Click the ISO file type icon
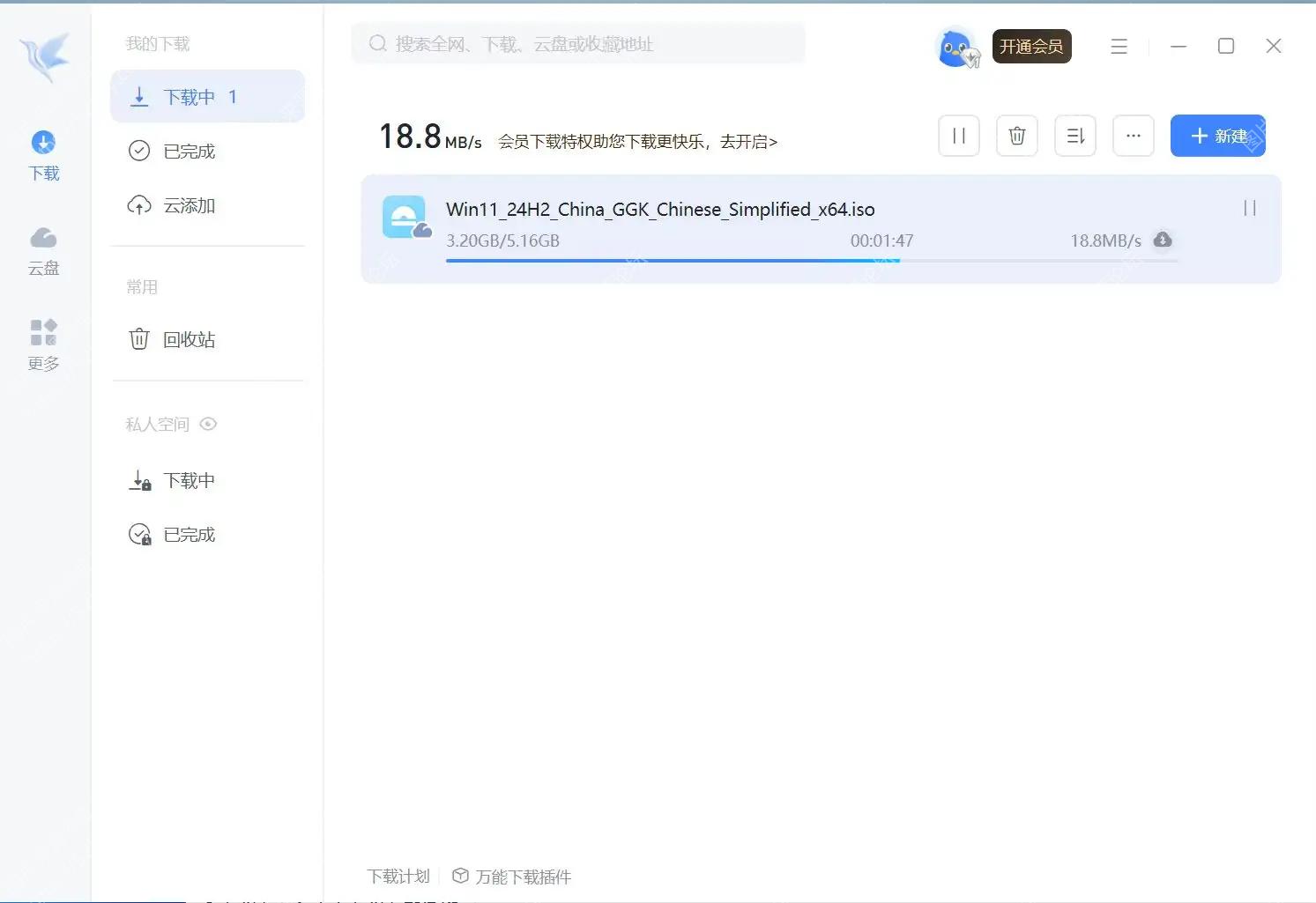 [405, 217]
